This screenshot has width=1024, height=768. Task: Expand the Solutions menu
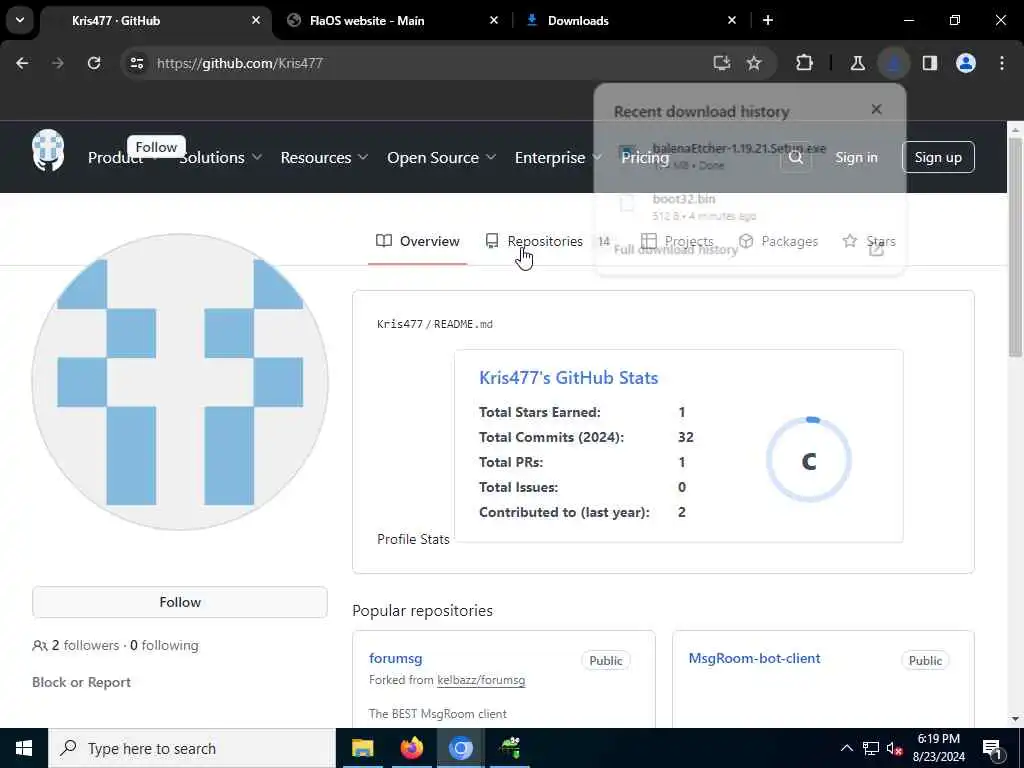point(221,157)
